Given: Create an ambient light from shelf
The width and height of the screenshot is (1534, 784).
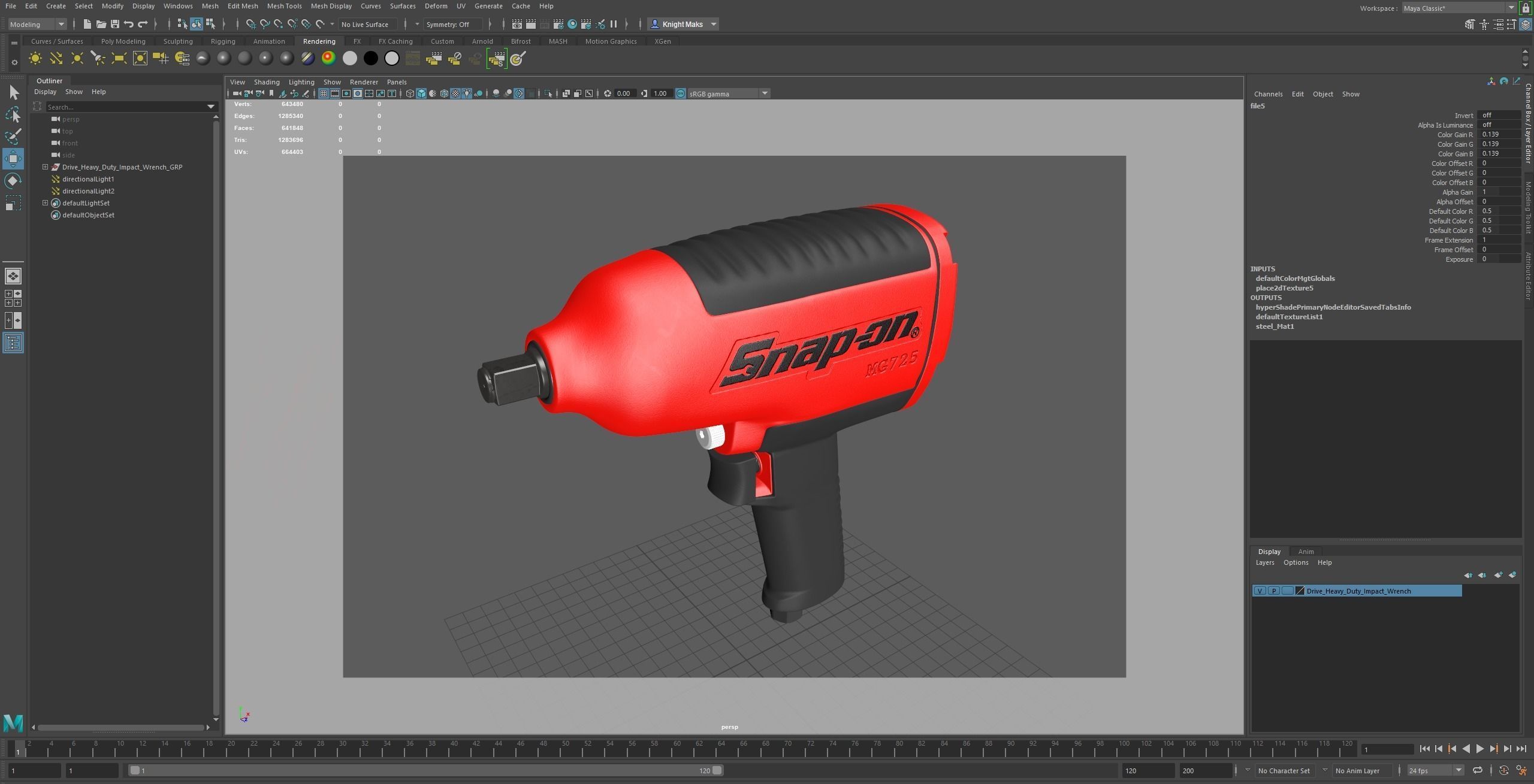Looking at the screenshot, I should [x=35, y=58].
